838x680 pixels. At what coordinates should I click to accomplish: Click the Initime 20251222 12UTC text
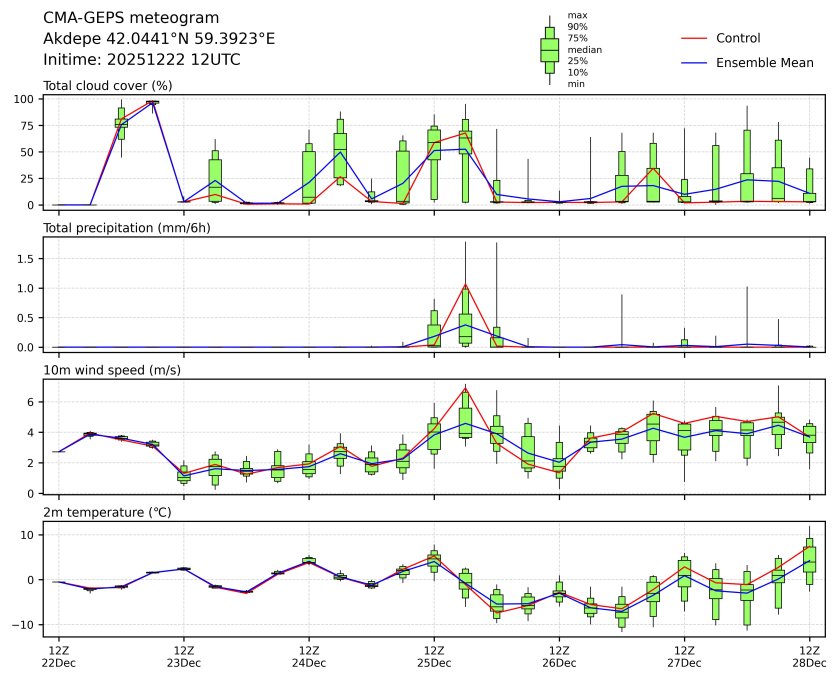click(141, 60)
